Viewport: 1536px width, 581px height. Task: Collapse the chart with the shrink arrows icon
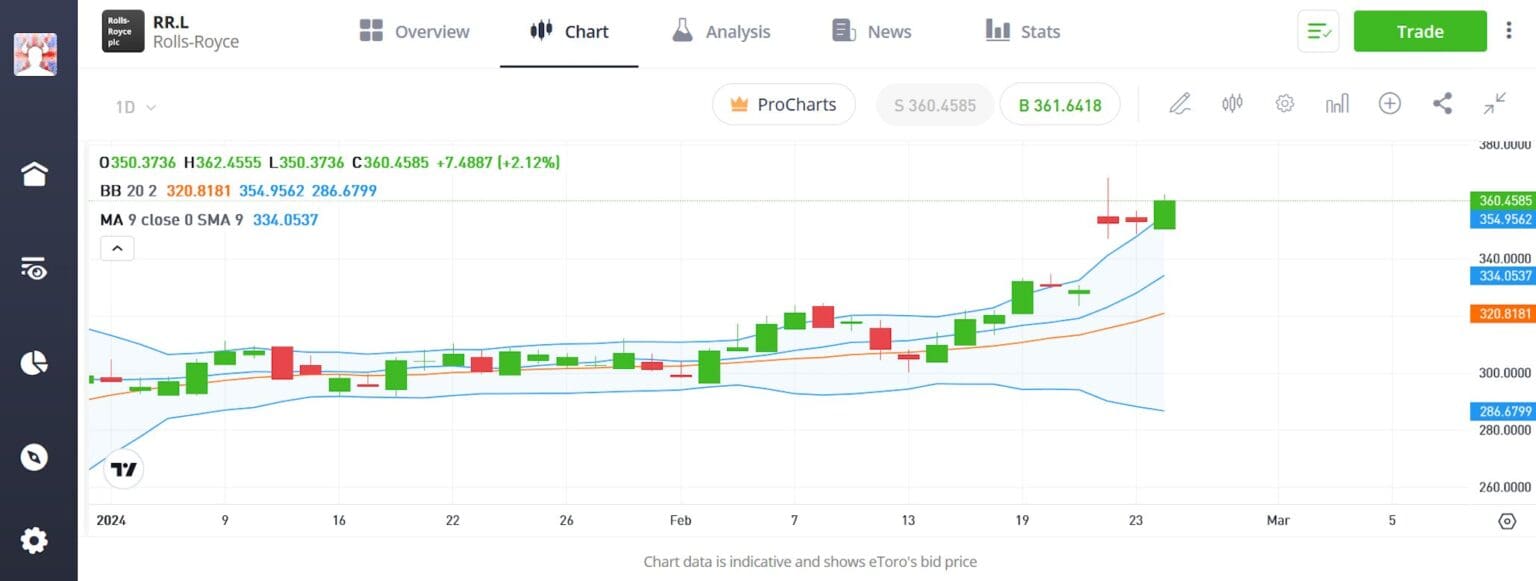[1494, 103]
